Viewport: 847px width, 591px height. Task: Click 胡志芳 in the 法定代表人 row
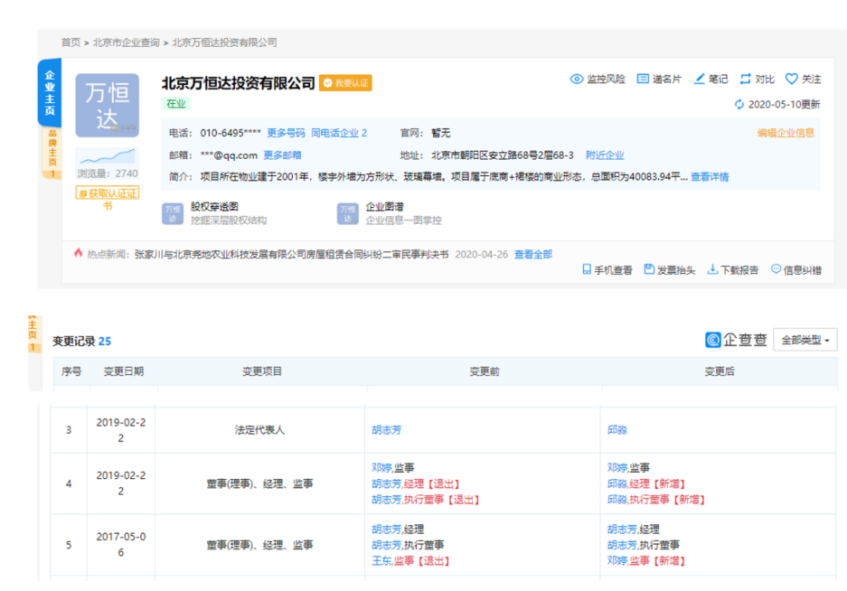point(386,430)
